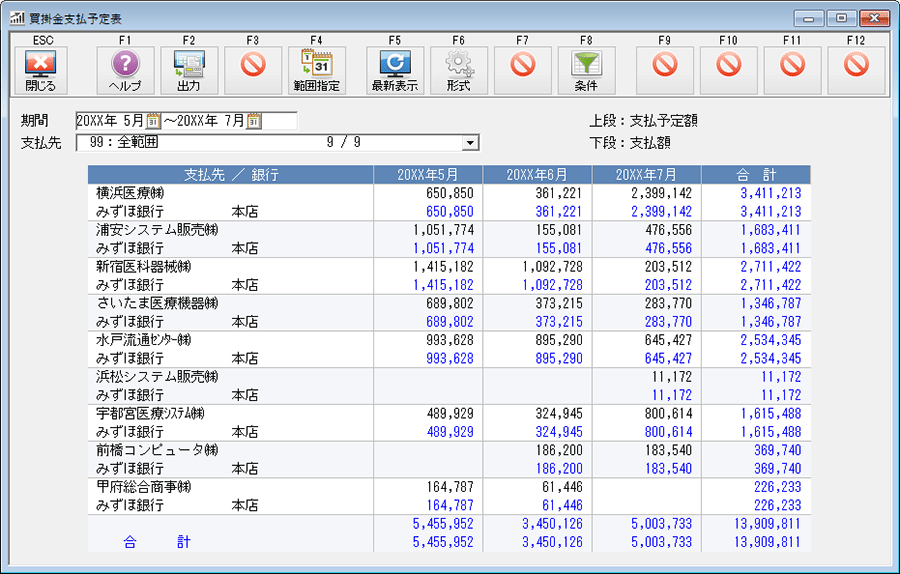
Task: Click the 買掛金支払予定表 title bar app icon
Action: coord(17,18)
